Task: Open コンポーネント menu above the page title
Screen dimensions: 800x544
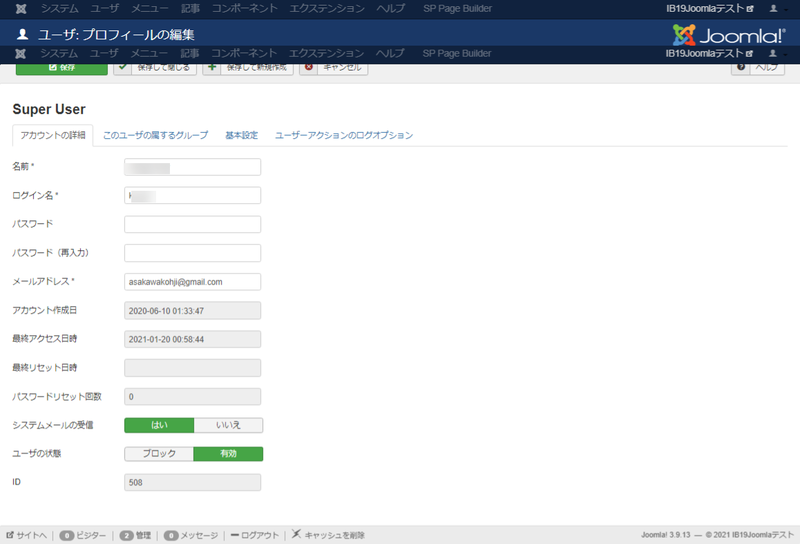Action: [245, 9]
